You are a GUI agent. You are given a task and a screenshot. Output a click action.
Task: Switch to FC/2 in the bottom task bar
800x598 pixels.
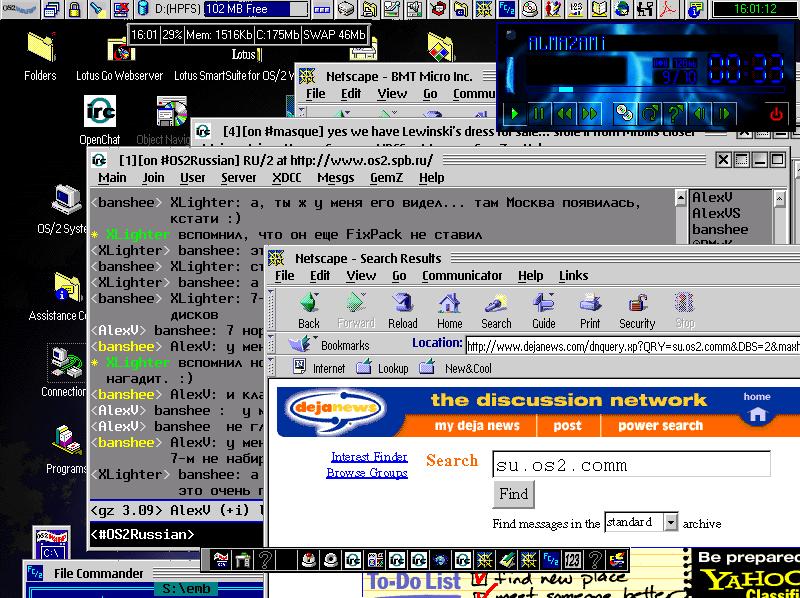click(551, 561)
